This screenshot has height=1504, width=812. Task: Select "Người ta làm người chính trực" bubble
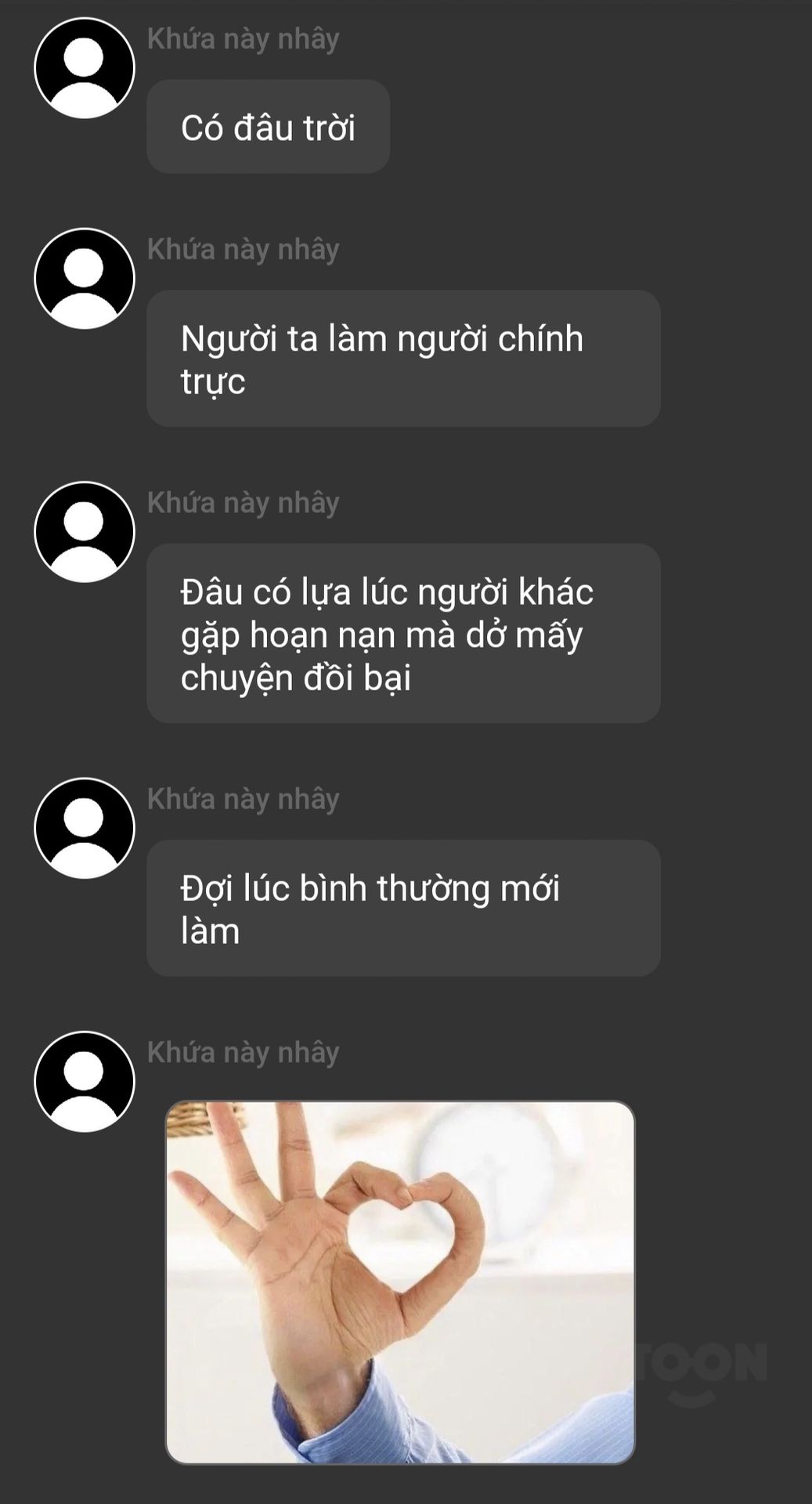pyautogui.click(x=403, y=359)
